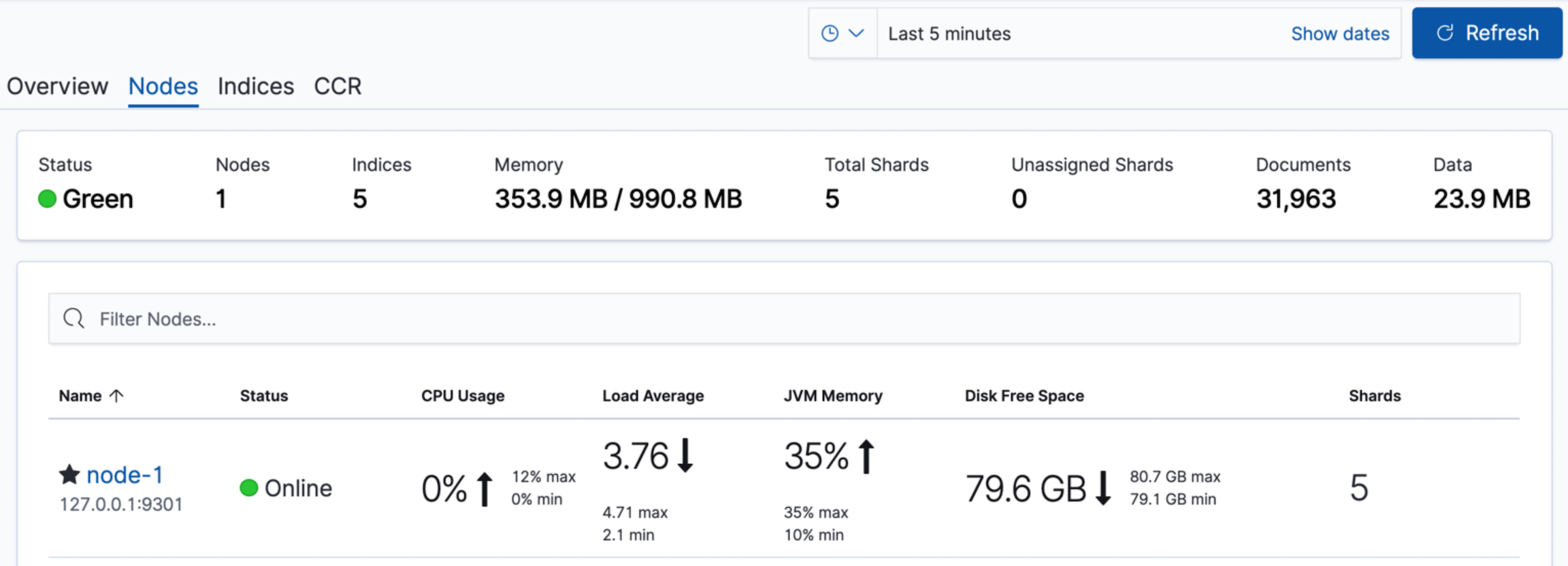1568x566 pixels.
Task: Sort nodes by Shards column header
Action: [x=1374, y=396]
